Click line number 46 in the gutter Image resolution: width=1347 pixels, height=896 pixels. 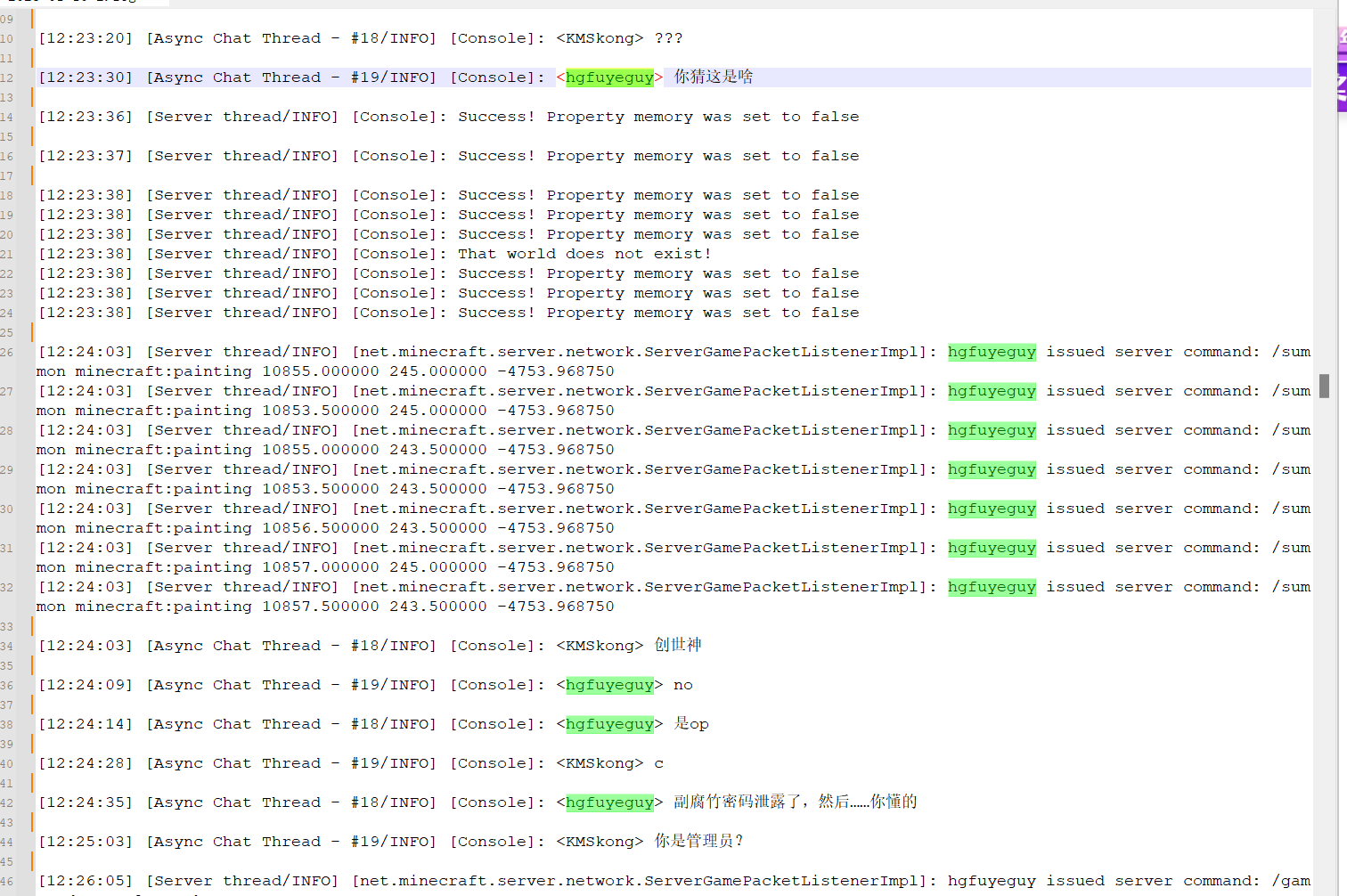coord(7,882)
